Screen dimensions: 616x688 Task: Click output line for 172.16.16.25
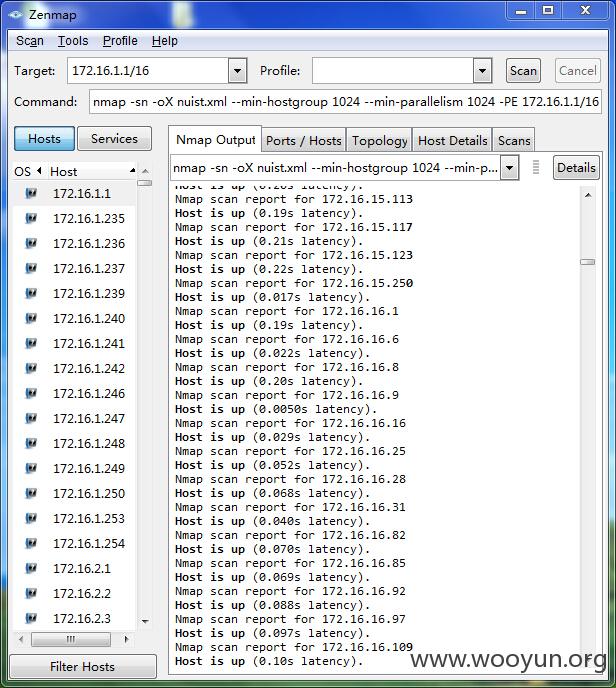290,451
